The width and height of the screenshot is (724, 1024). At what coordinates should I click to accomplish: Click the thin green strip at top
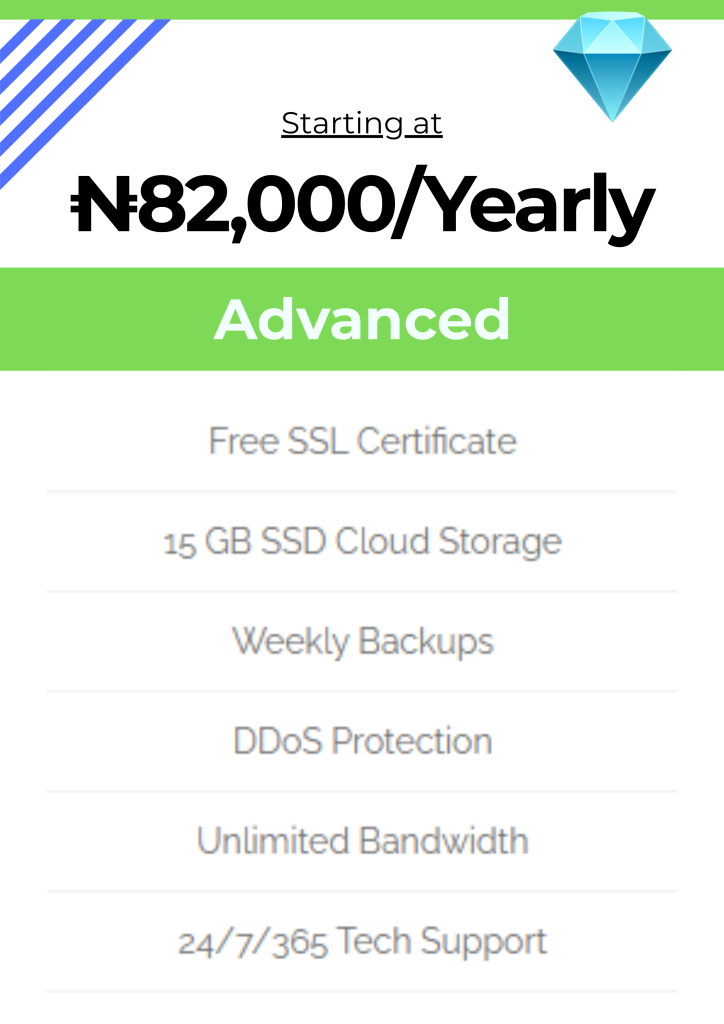[x=362, y=9]
